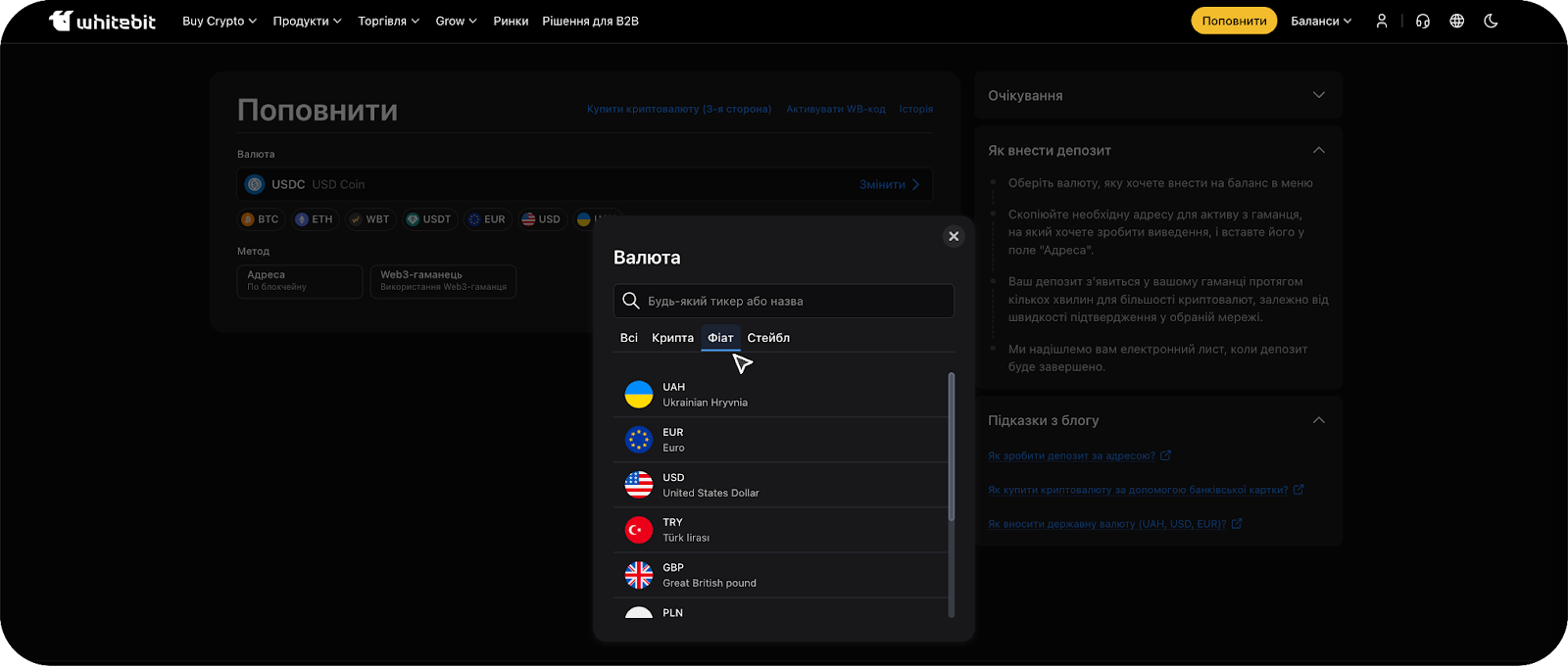The height and width of the screenshot is (666, 1568).
Task: Click the currency ticker search field
Action: point(794,301)
